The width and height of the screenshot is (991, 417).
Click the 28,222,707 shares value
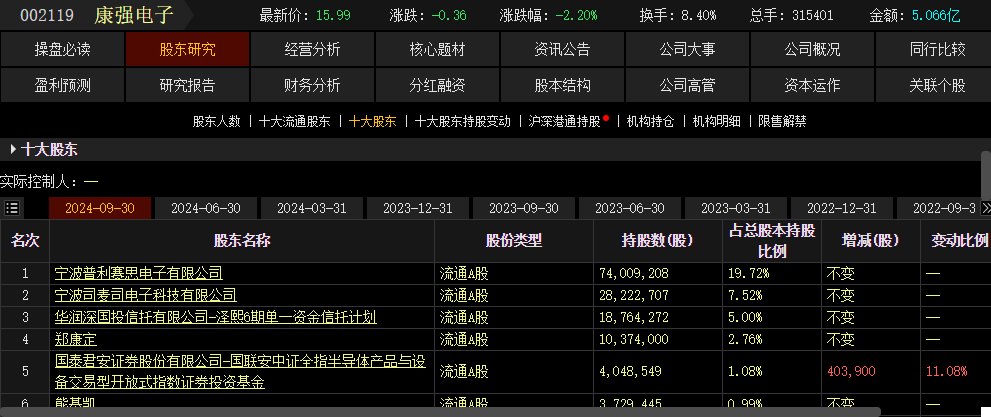(x=634, y=295)
